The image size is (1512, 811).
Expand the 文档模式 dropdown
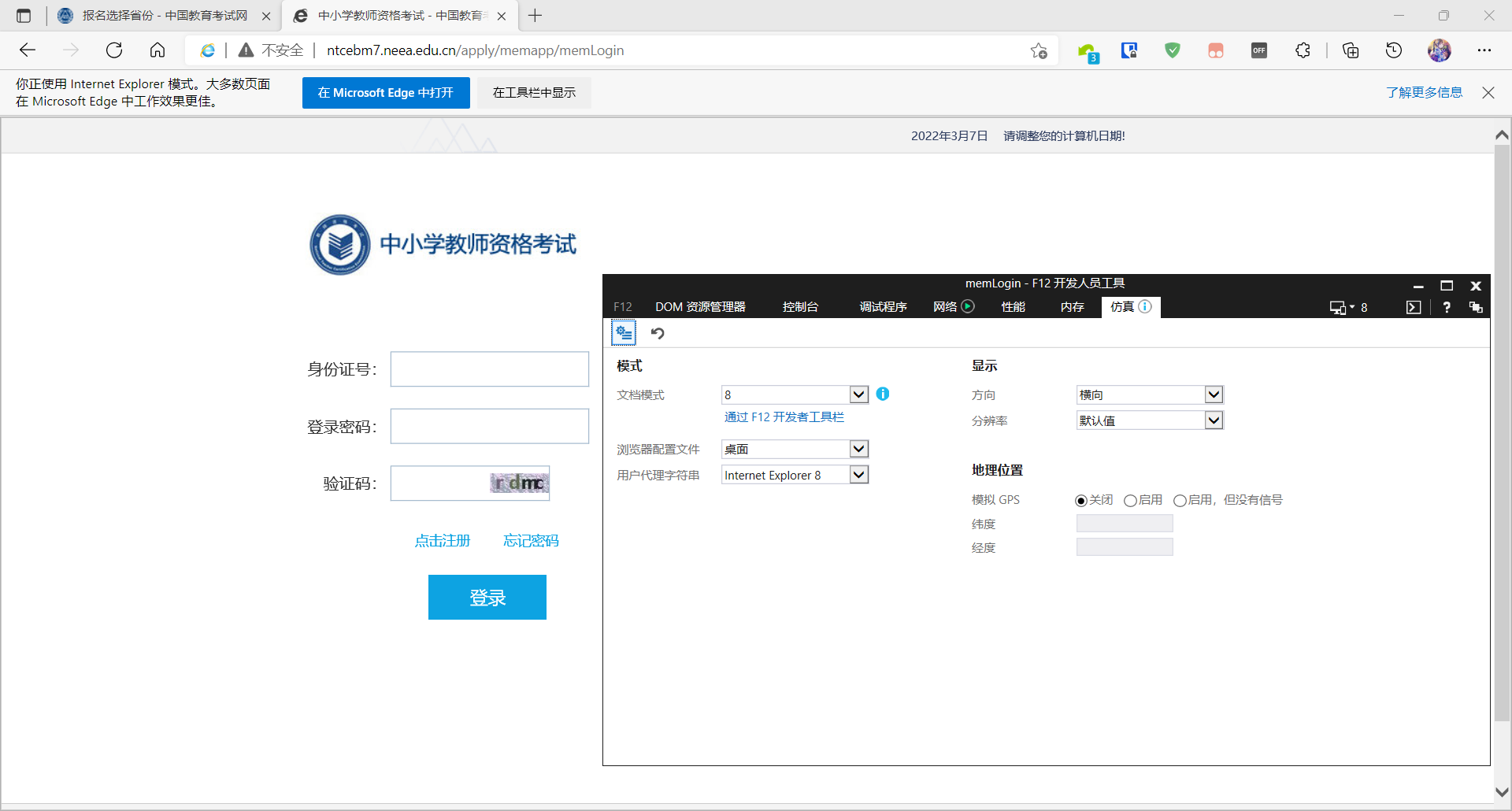pos(858,394)
